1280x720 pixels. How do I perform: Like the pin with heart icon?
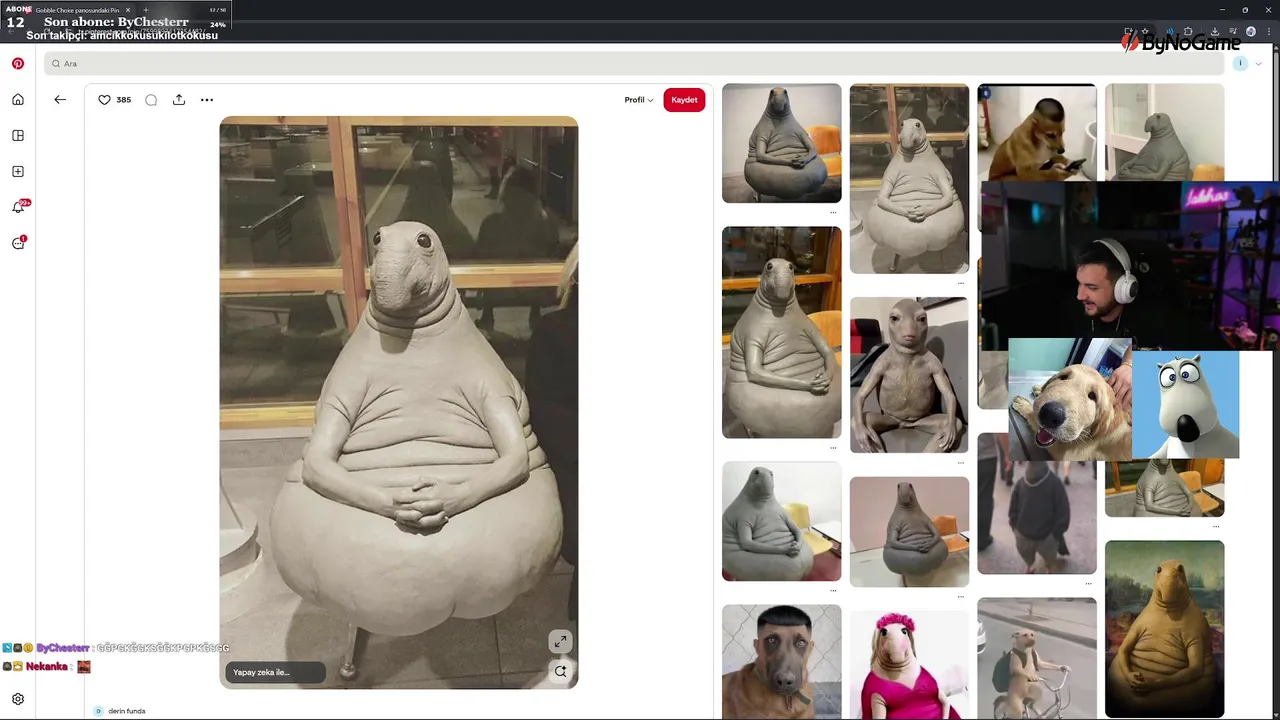click(104, 100)
